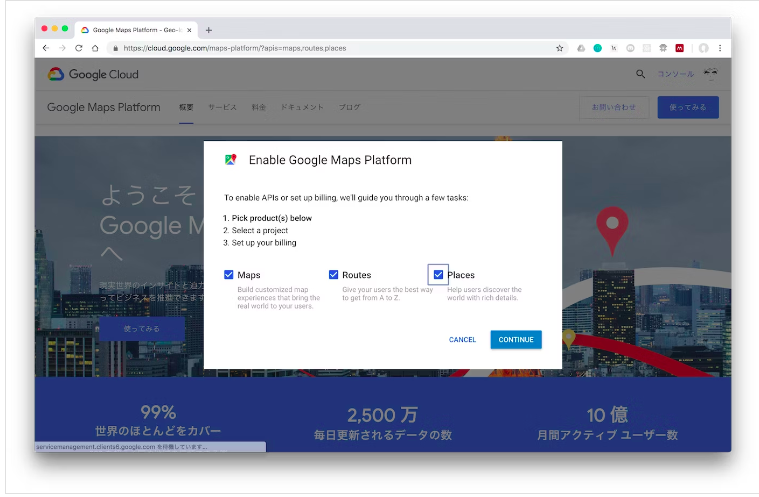The height and width of the screenshot is (497, 759).
Task: Click the browser forward arrow
Action: [62, 48]
